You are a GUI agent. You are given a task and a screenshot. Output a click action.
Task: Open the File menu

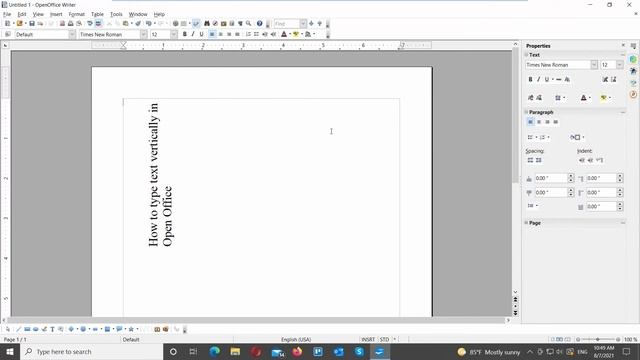[x=7, y=14]
